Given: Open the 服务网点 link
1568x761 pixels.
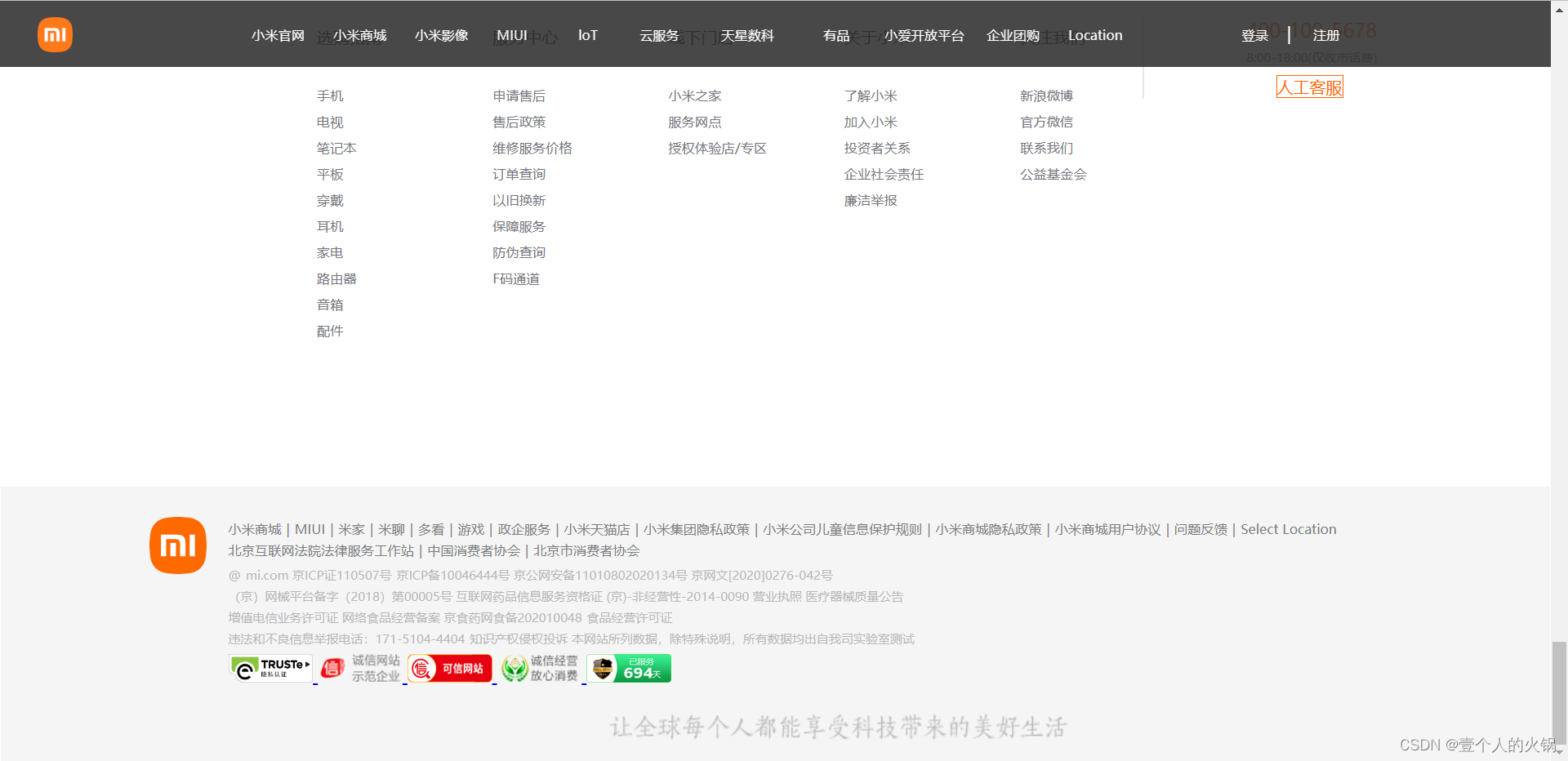Looking at the screenshot, I should pyautogui.click(x=695, y=122).
